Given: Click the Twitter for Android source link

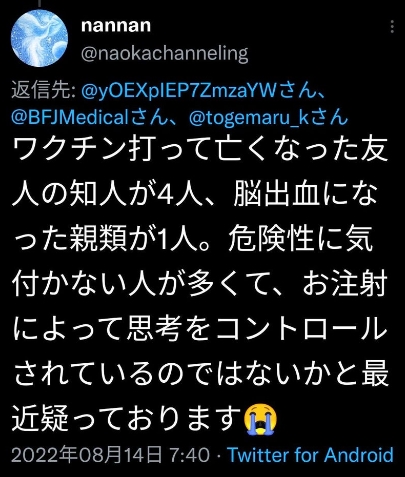Looking at the screenshot, I should pos(310,455).
